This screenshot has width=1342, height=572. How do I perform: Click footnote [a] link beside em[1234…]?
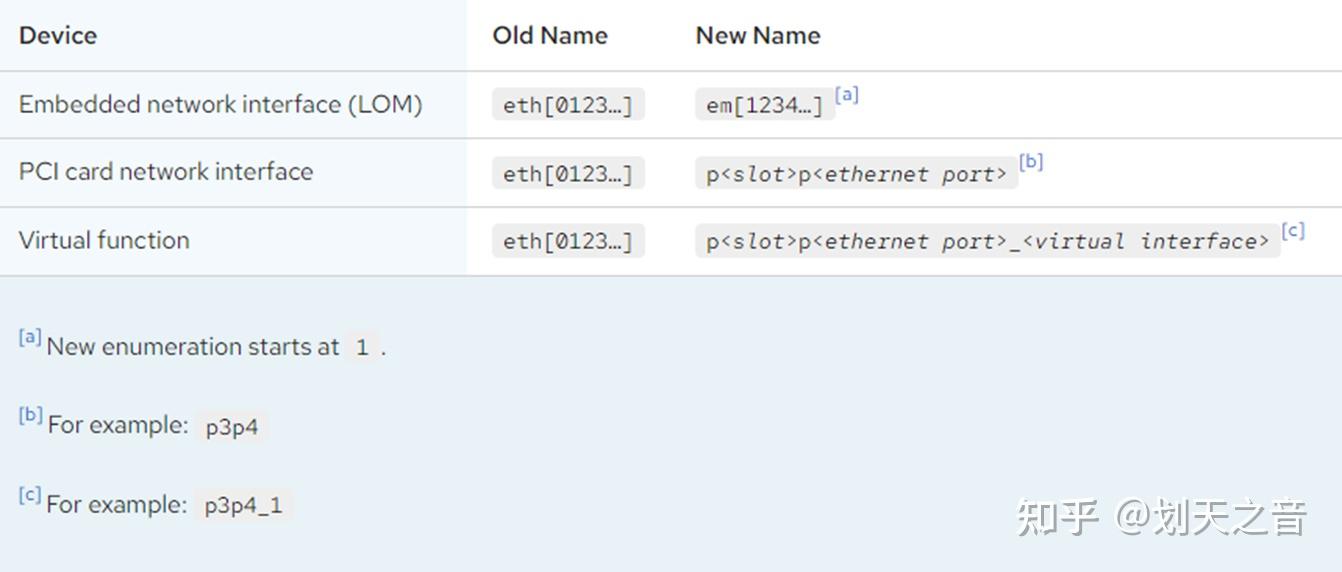coord(847,95)
